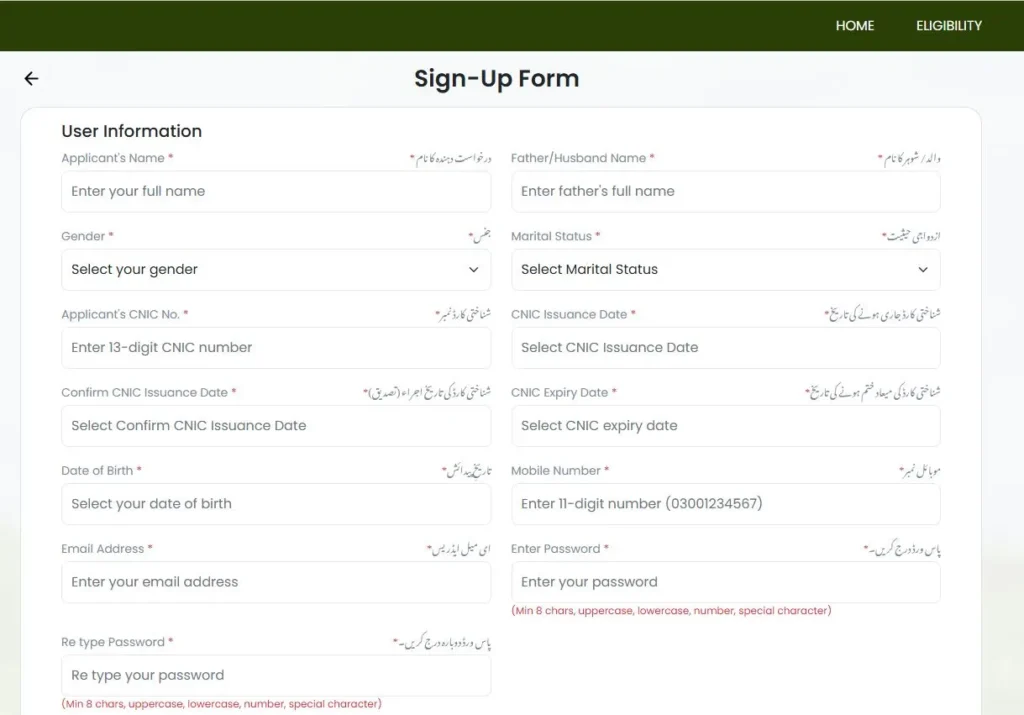Click the Enter Password field

pos(725,582)
